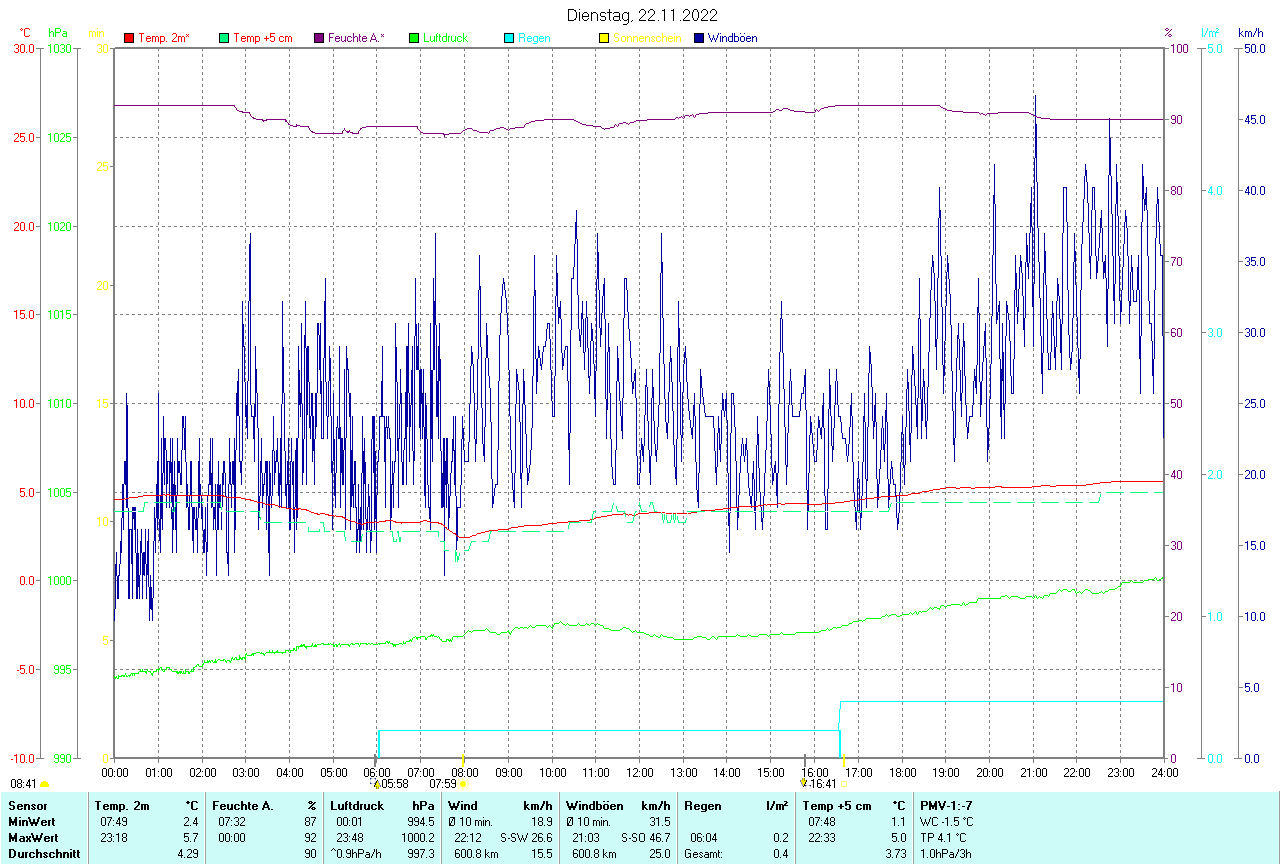
Task: Click the 'Durchschnitt' row label
Action: pos(43,854)
